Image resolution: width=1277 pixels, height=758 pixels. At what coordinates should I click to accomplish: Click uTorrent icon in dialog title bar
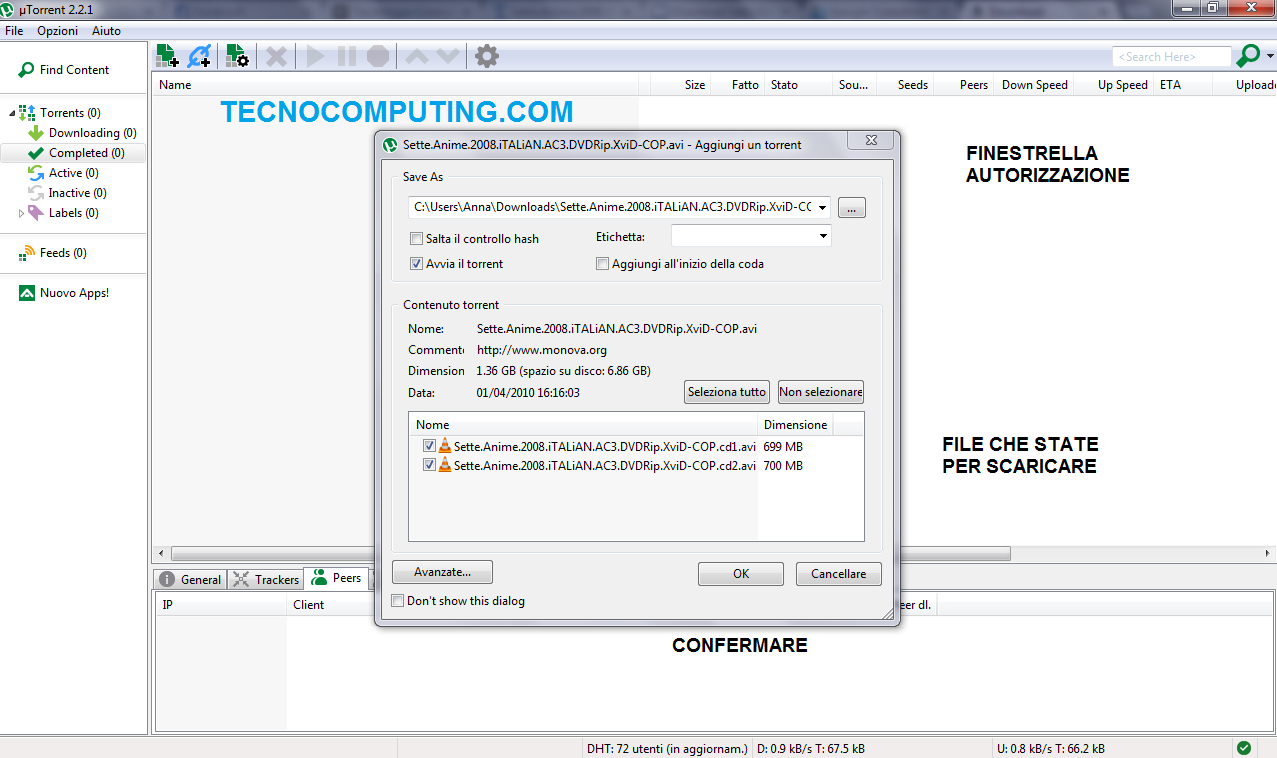click(391, 145)
